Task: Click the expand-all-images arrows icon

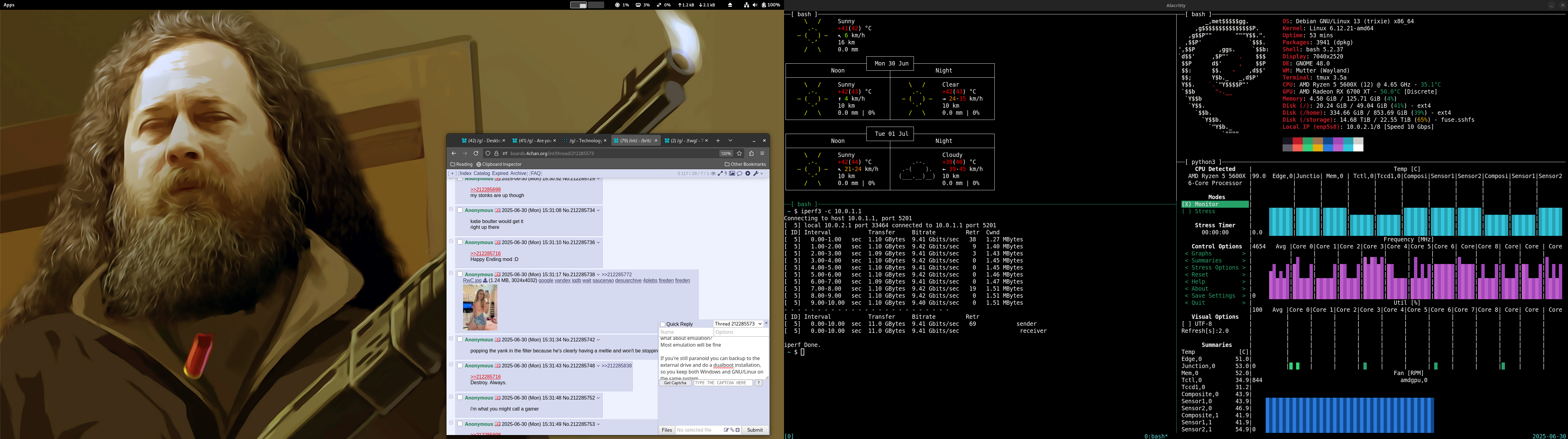Action: pos(720,173)
